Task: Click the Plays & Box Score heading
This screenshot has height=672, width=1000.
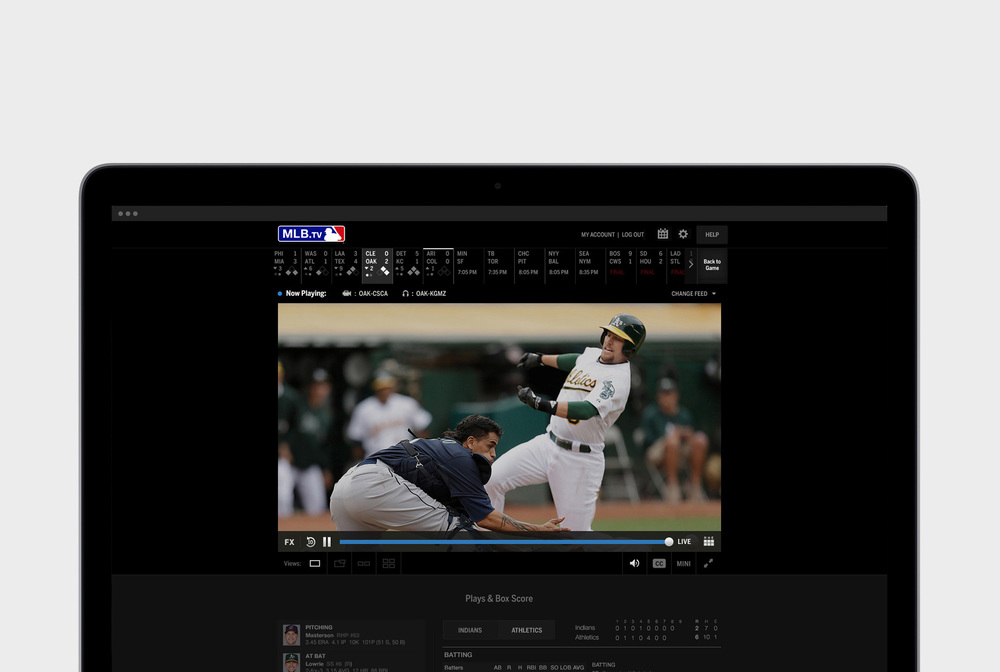Action: (499, 599)
